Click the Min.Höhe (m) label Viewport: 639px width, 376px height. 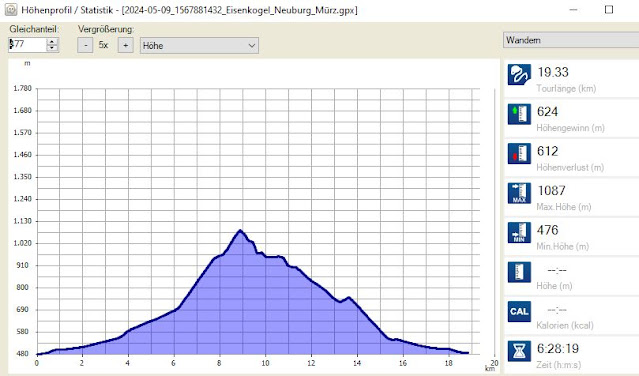pyautogui.click(x=562, y=246)
